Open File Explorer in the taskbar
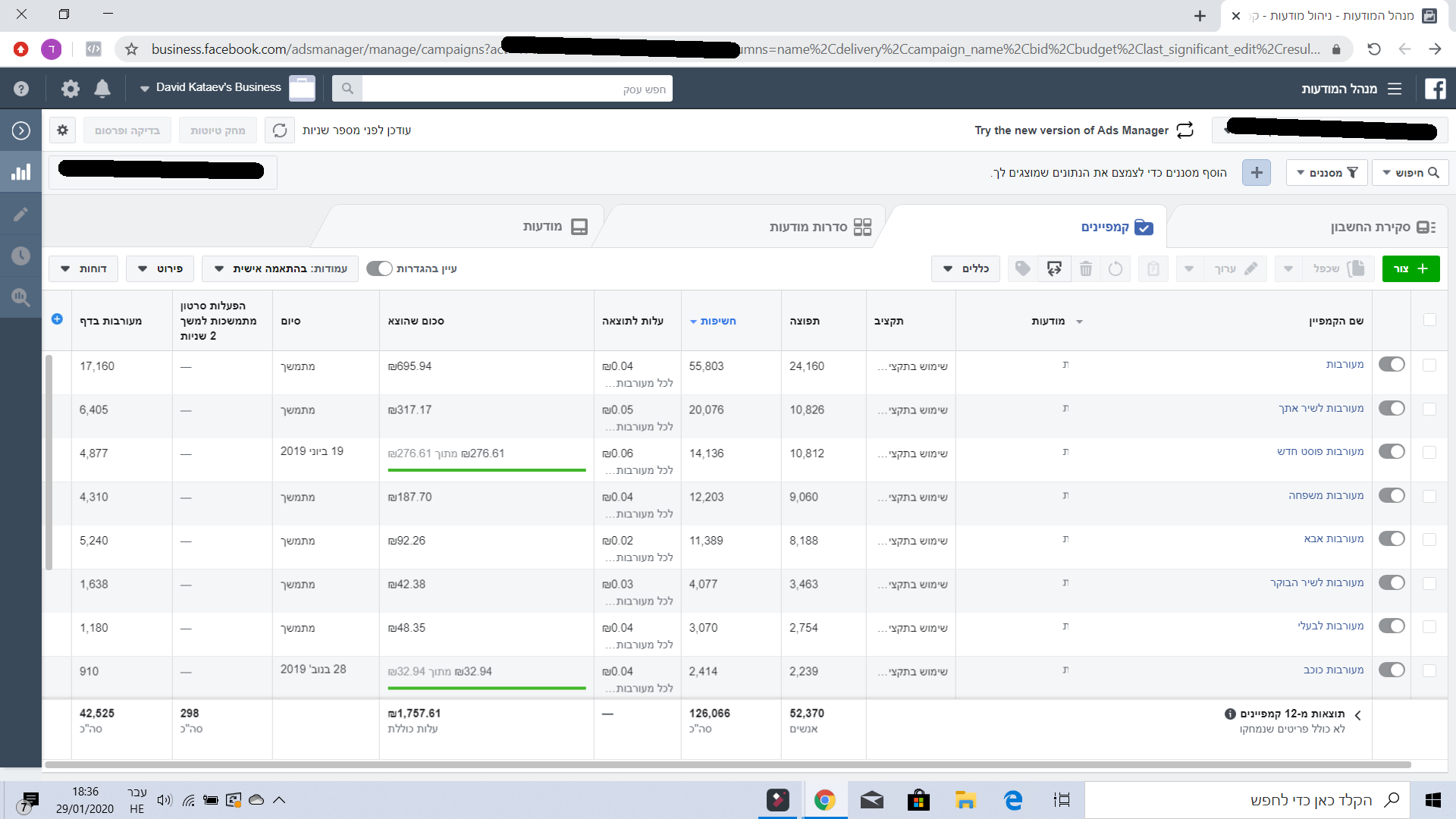Viewport: 1456px width, 819px height. pos(965,800)
